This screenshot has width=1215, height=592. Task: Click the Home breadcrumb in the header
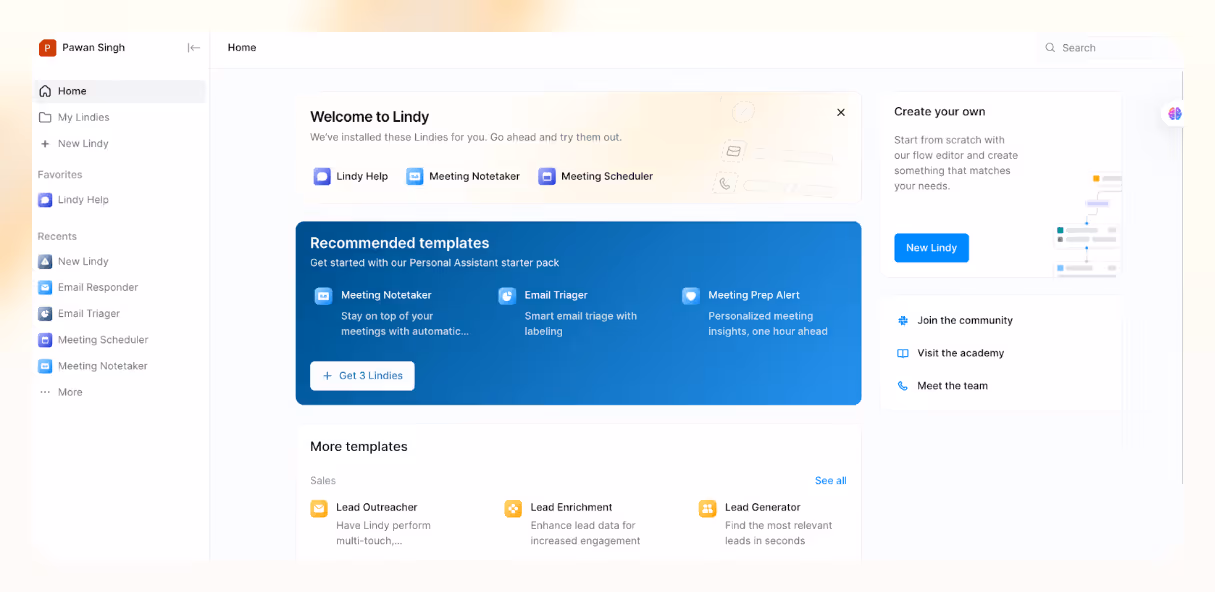click(x=242, y=48)
